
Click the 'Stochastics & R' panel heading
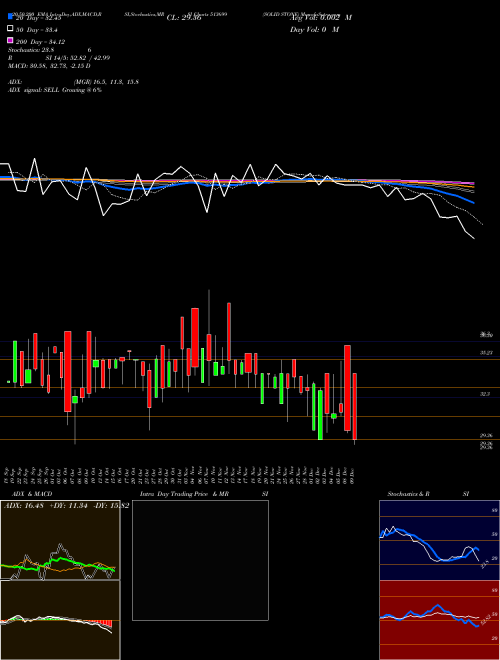pos(409,494)
